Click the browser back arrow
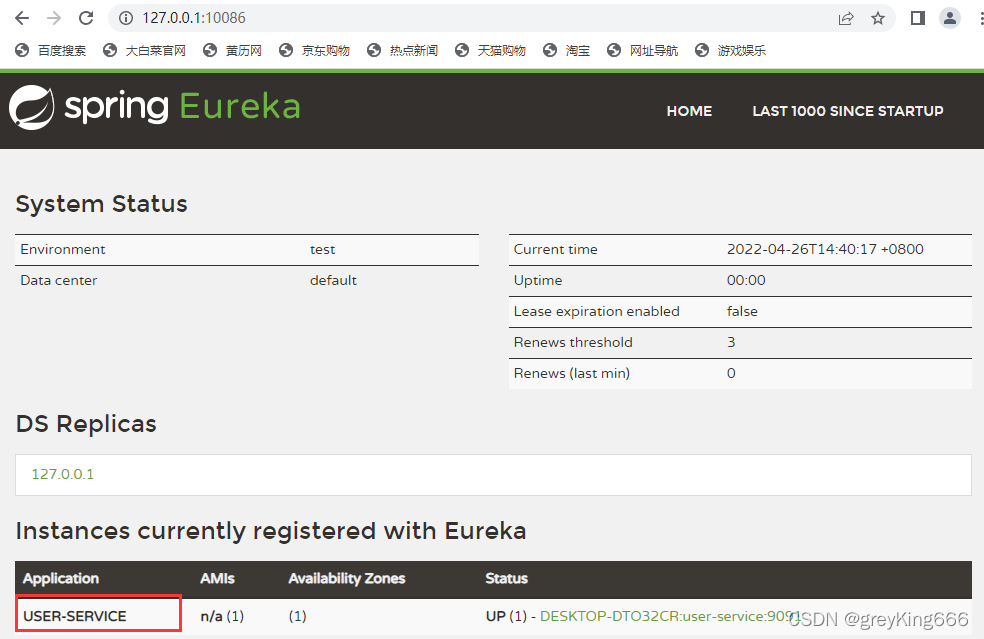Screen dimensions: 984x639 22,18
